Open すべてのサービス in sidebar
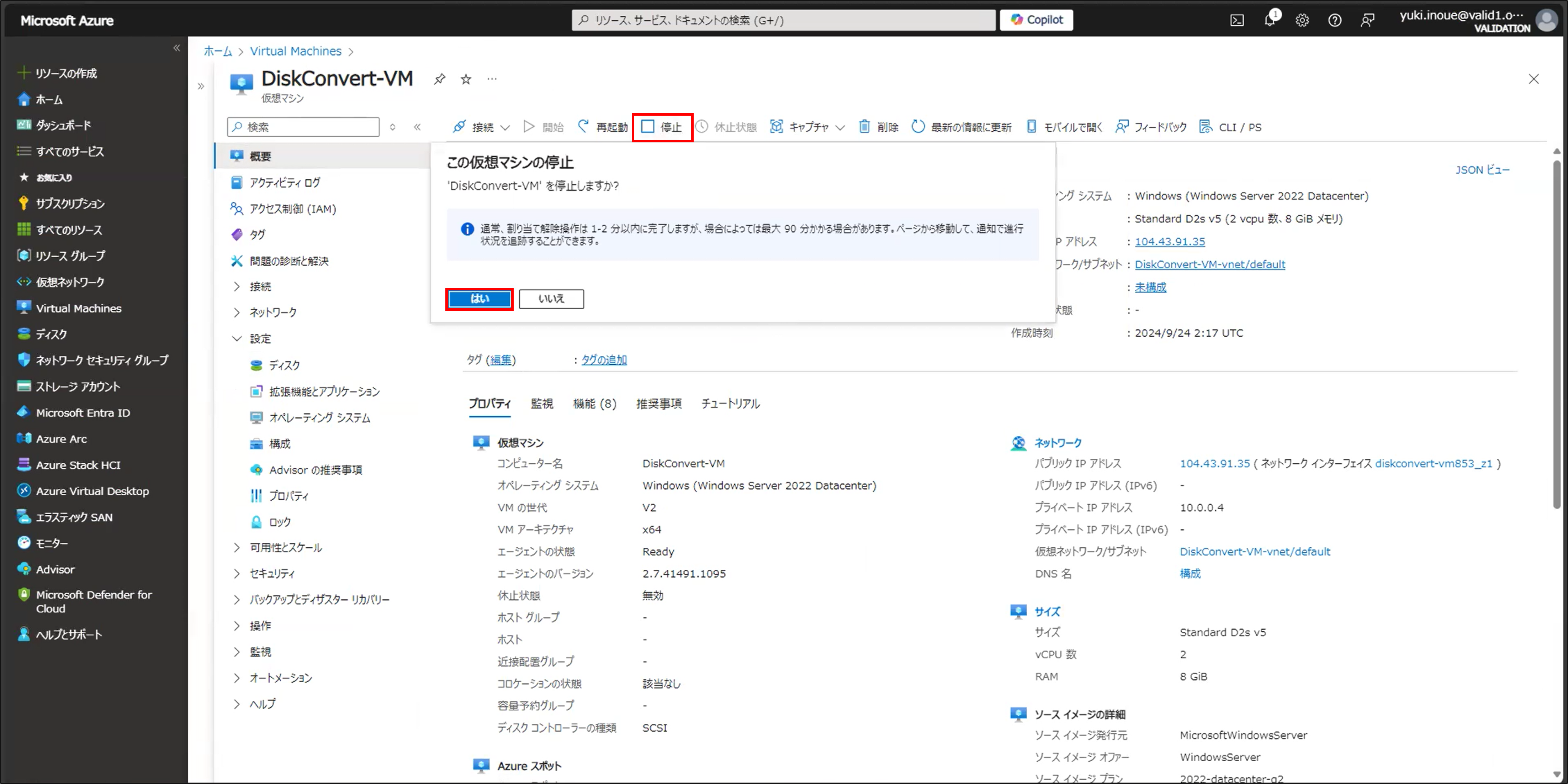Screen dimensions: 1568x784 61,151
